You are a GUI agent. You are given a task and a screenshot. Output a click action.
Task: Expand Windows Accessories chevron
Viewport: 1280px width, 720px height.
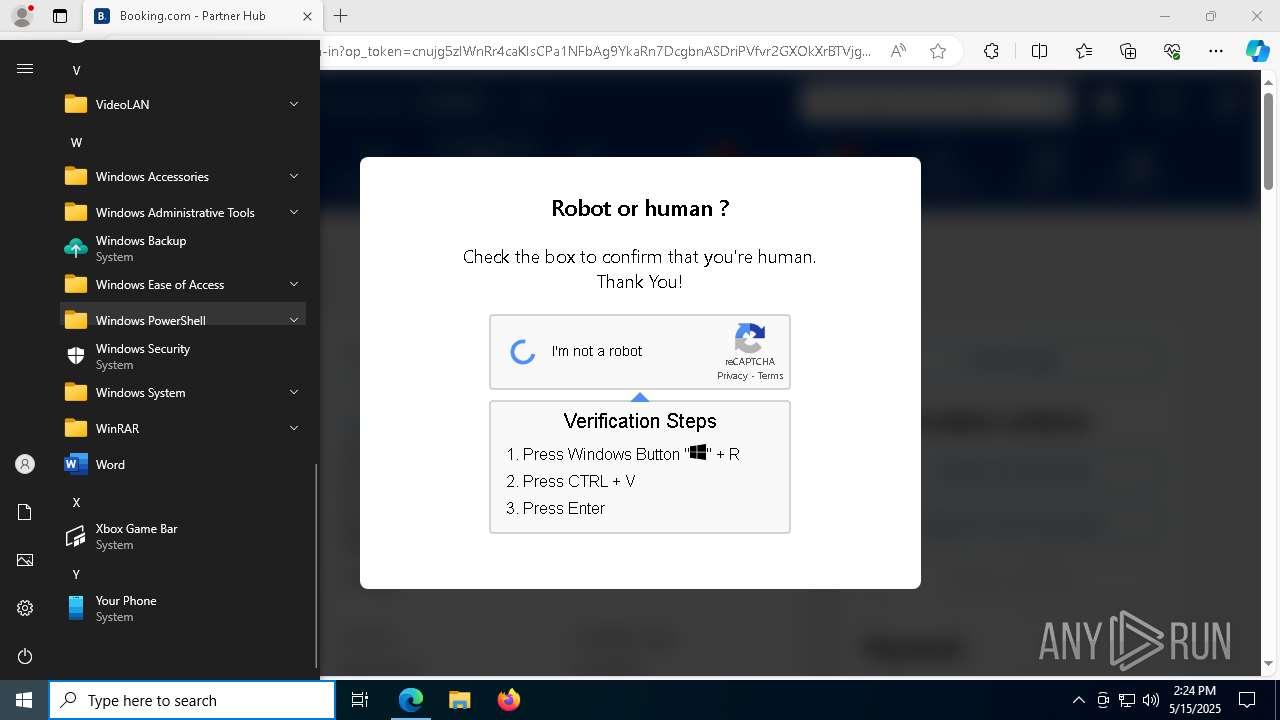(x=294, y=176)
